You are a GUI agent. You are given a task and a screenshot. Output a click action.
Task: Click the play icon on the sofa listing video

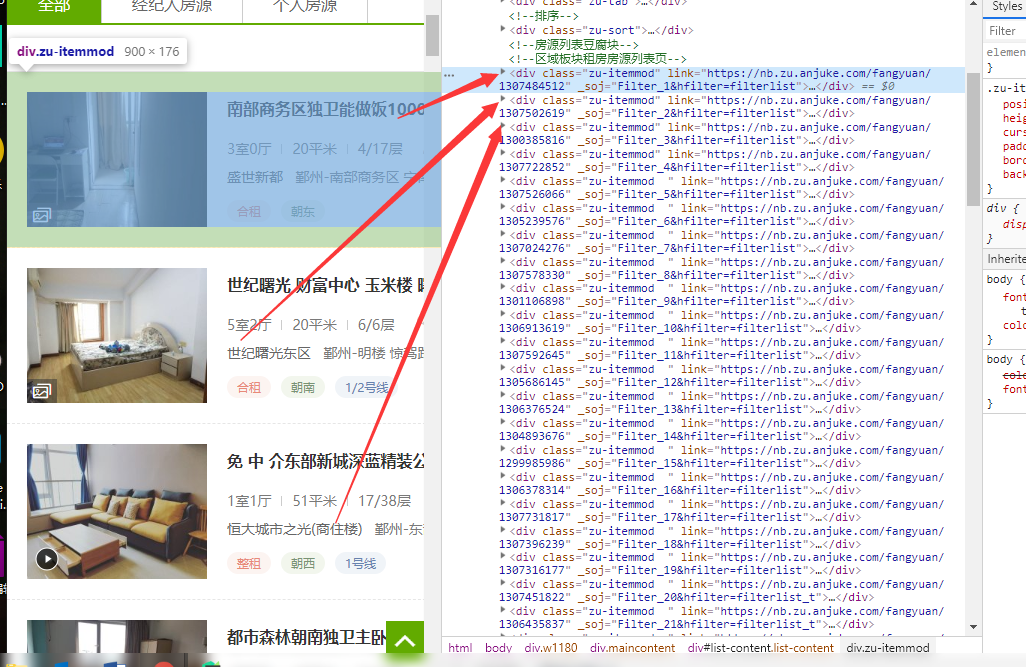click(46, 560)
